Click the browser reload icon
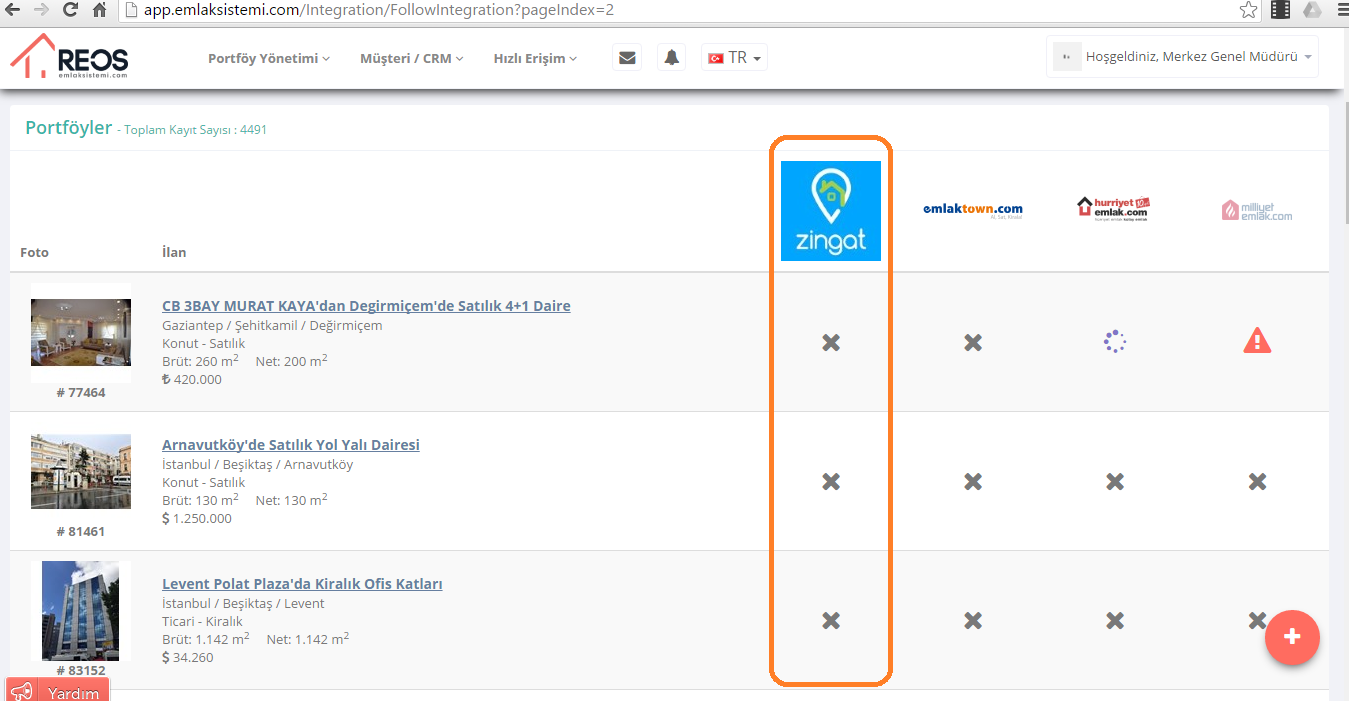Viewport: 1349px width, 701px height. click(x=70, y=11)
